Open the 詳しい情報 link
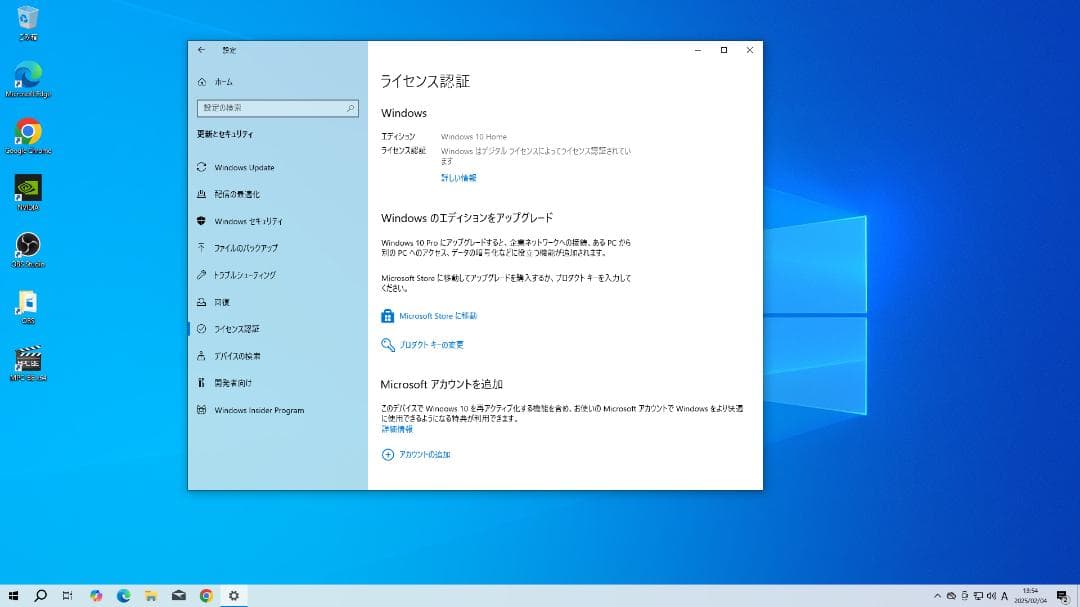This screenshot has height=607, width=1080. click(457, 176)
